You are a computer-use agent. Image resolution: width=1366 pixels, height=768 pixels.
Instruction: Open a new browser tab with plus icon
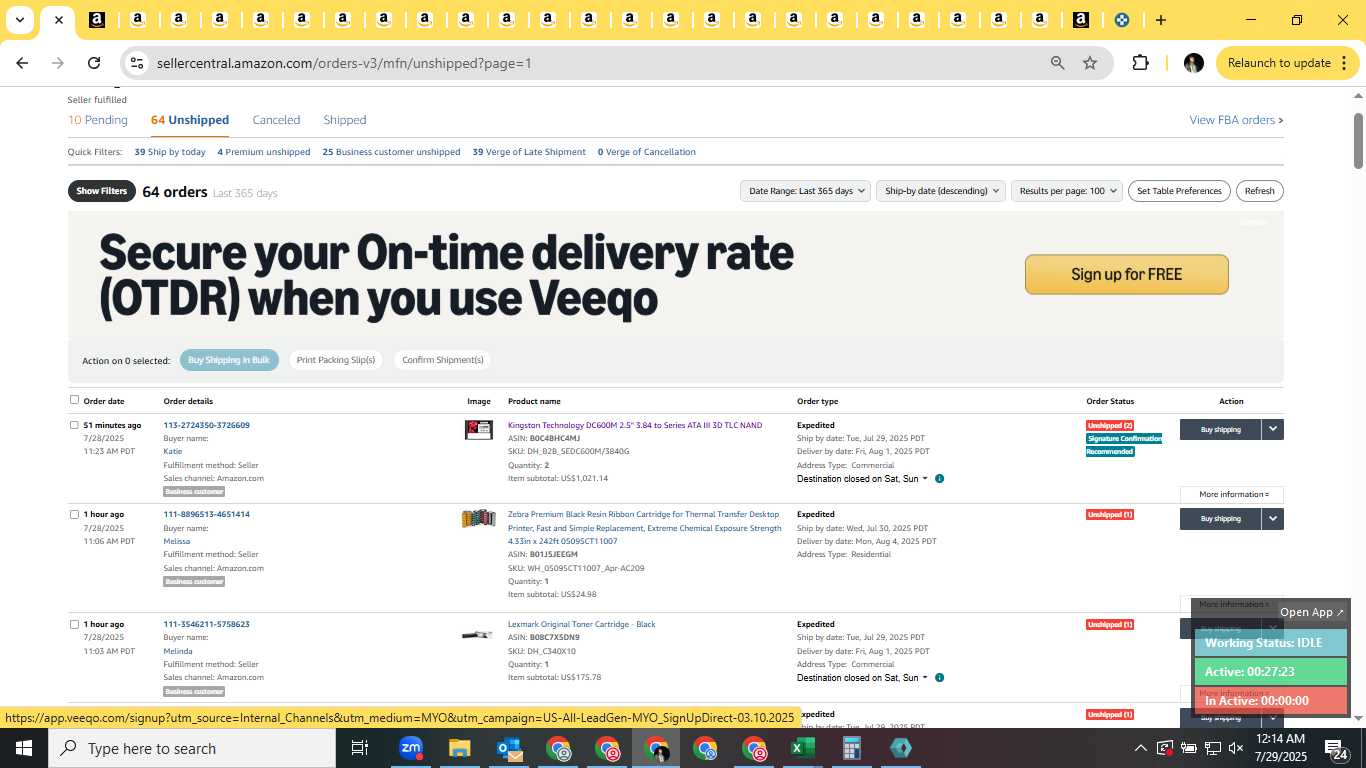point(1160,20)
